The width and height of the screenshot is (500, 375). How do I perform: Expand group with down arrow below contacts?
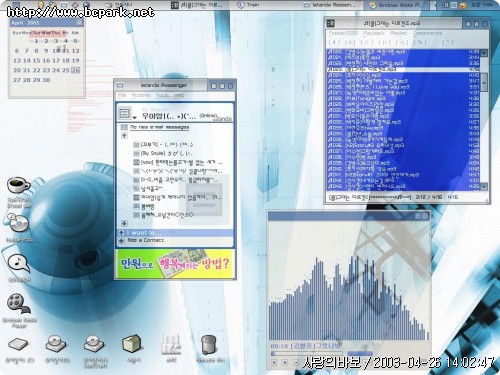coord(124,223)
